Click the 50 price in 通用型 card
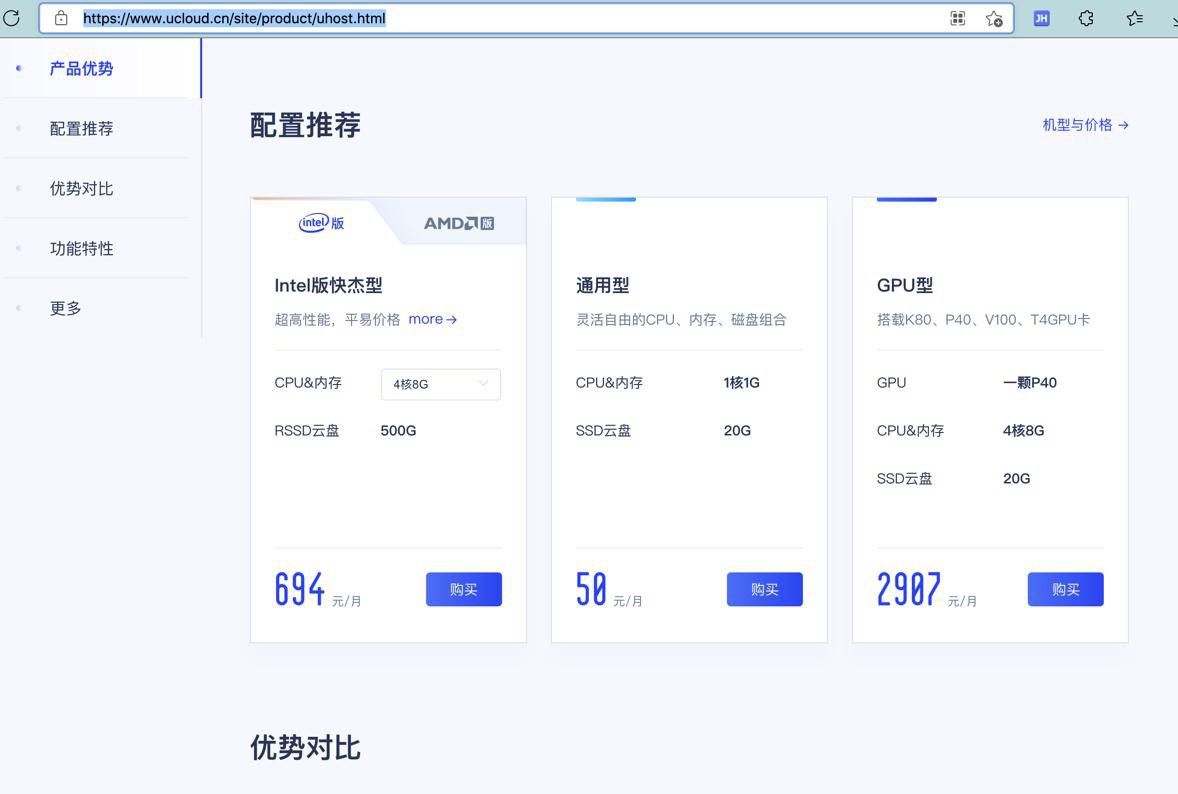 point(591,589)
